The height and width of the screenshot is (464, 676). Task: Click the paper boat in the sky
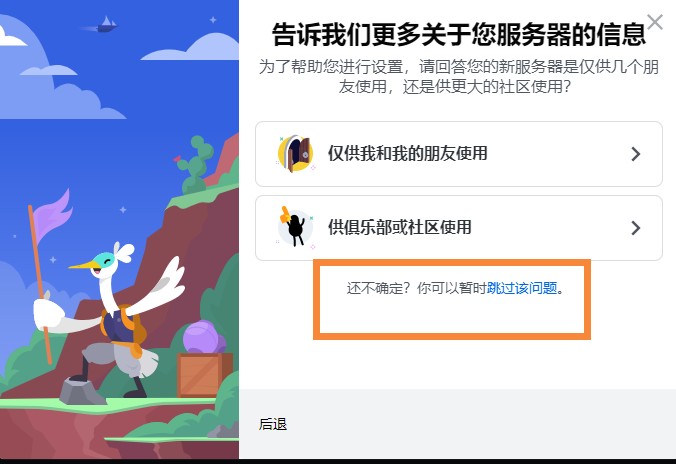(x=106, y=24)
